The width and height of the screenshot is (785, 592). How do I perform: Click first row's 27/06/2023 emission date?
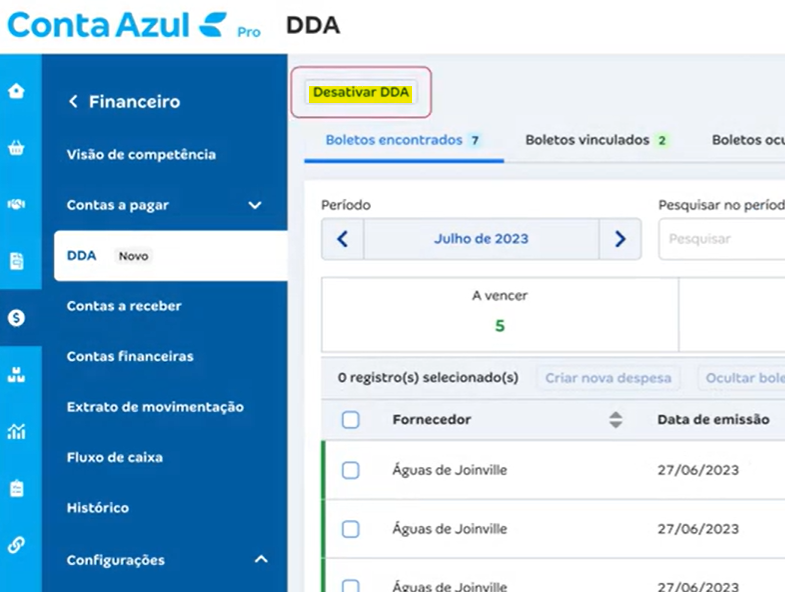(698, 470)
